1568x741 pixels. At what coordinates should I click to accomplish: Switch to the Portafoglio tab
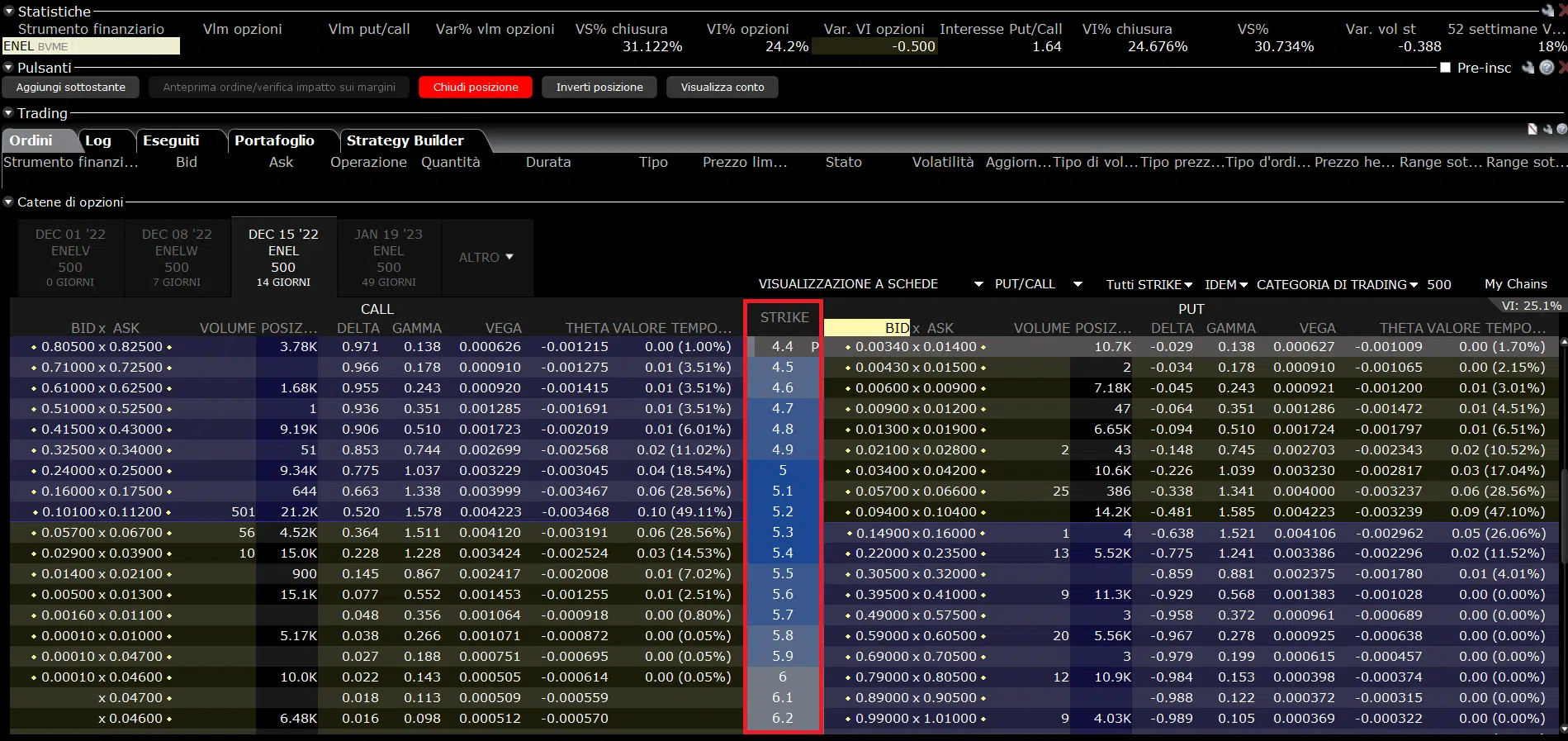tap(274, 140)
